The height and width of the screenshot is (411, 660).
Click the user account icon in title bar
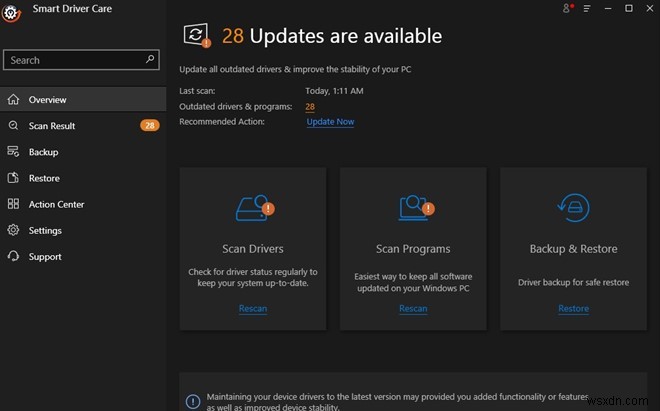tap(568, 8)
